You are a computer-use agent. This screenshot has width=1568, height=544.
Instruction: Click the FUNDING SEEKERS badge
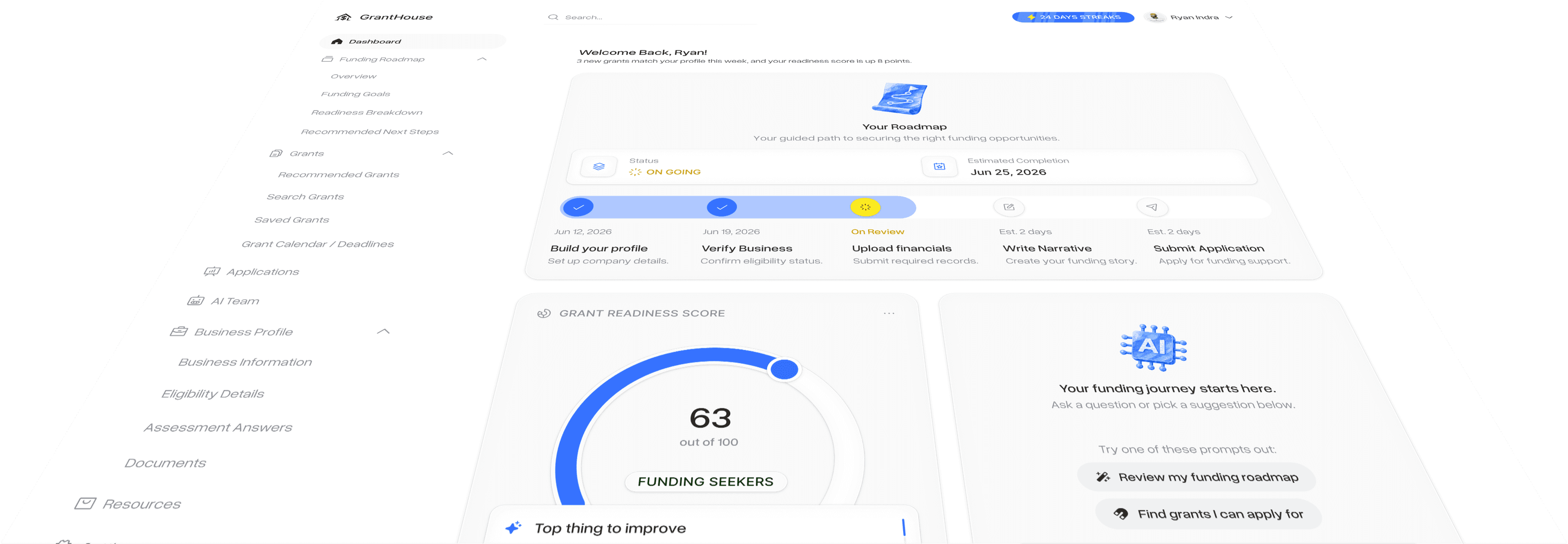click(x=706, y=482)
